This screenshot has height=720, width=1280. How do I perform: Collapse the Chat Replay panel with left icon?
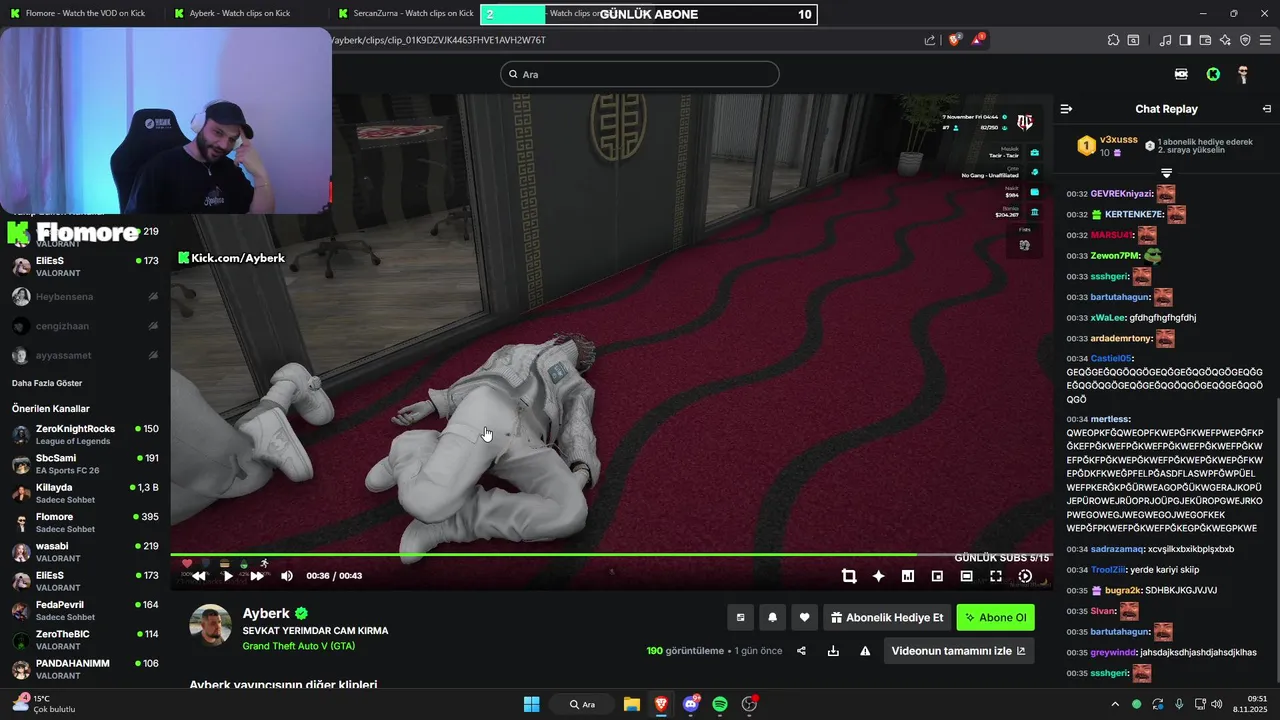[x=1066, y=109]
